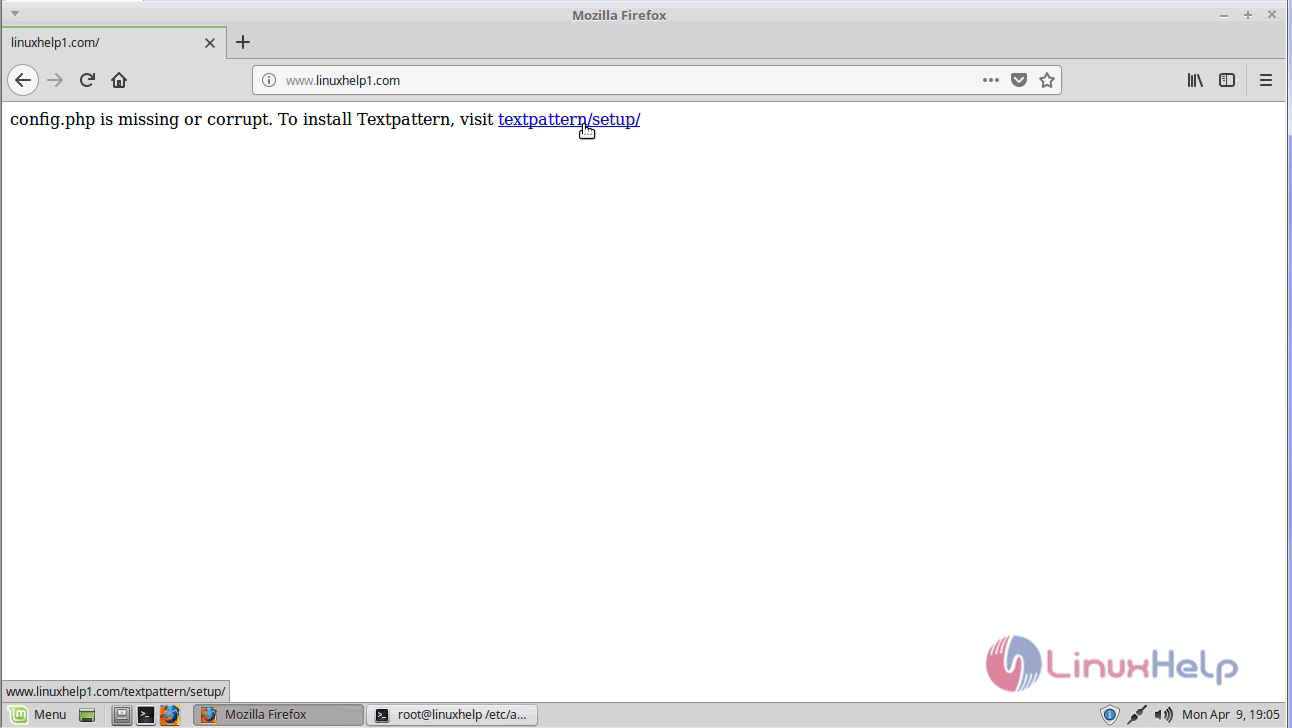
Task: Bookmark this page with the star
Action: point(1047,80)
